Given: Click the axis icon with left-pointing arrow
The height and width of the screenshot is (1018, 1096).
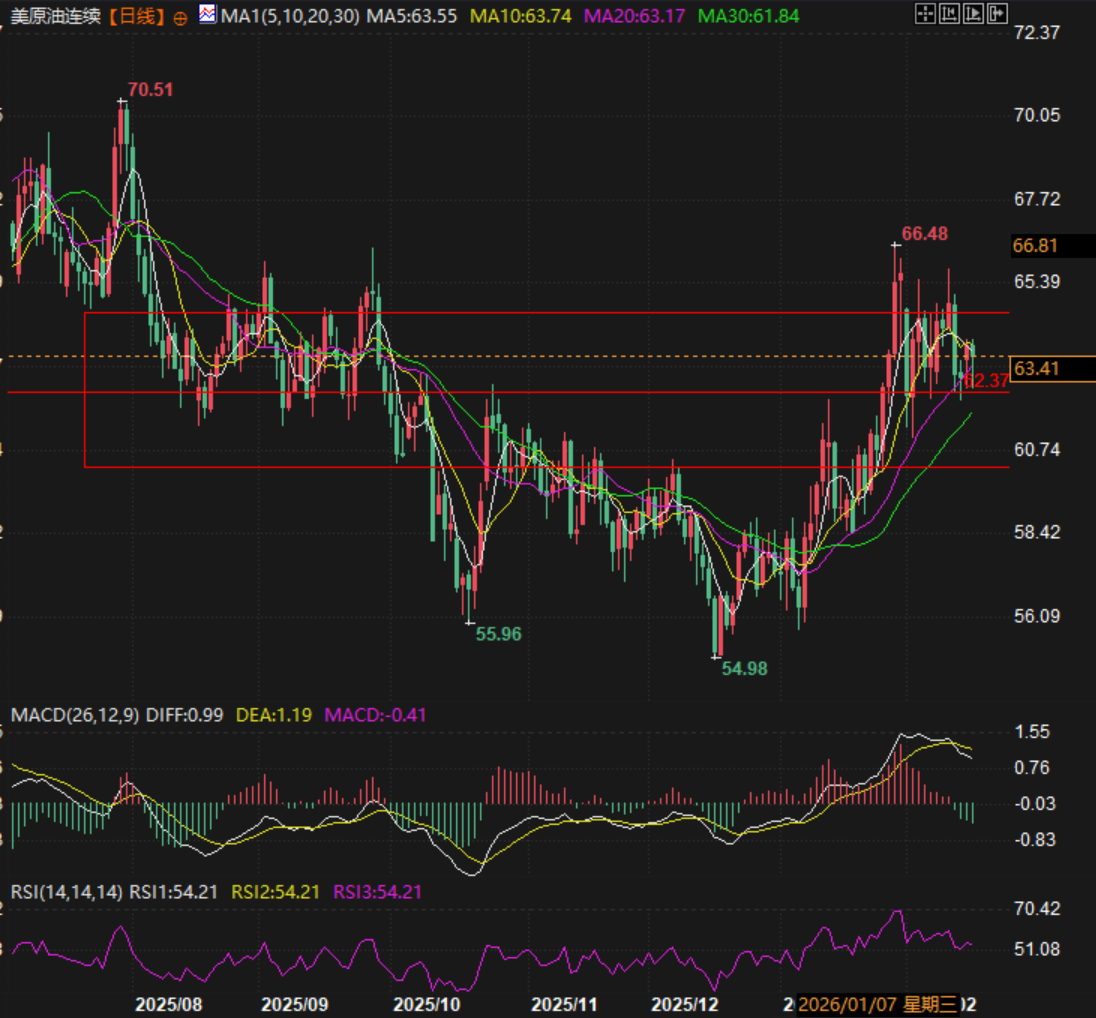Looking at the screenshot, I should pos(947,14).
